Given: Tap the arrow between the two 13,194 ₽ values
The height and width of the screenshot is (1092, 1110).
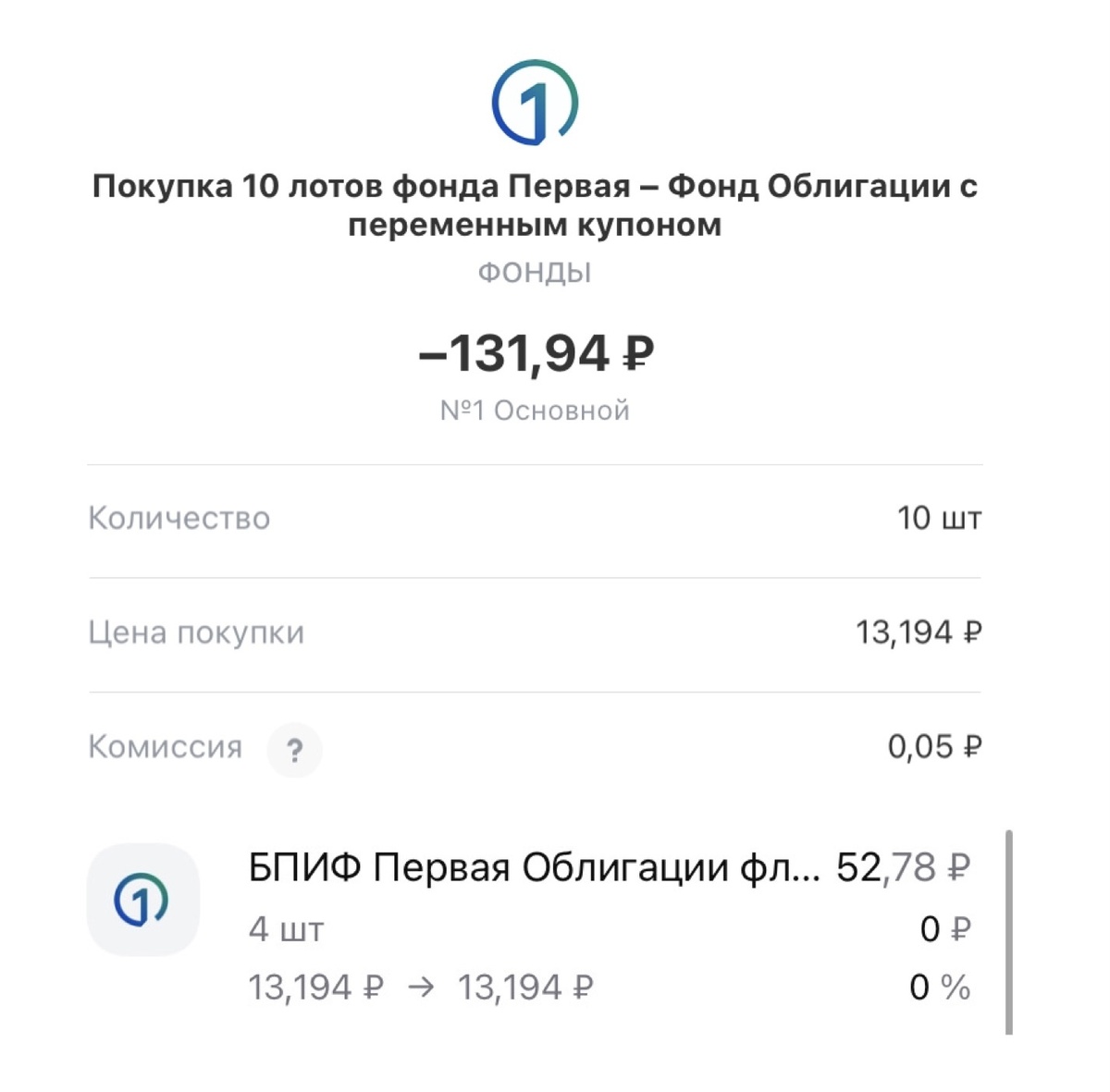Looking at the screenshot, I should tap(418, 986).
